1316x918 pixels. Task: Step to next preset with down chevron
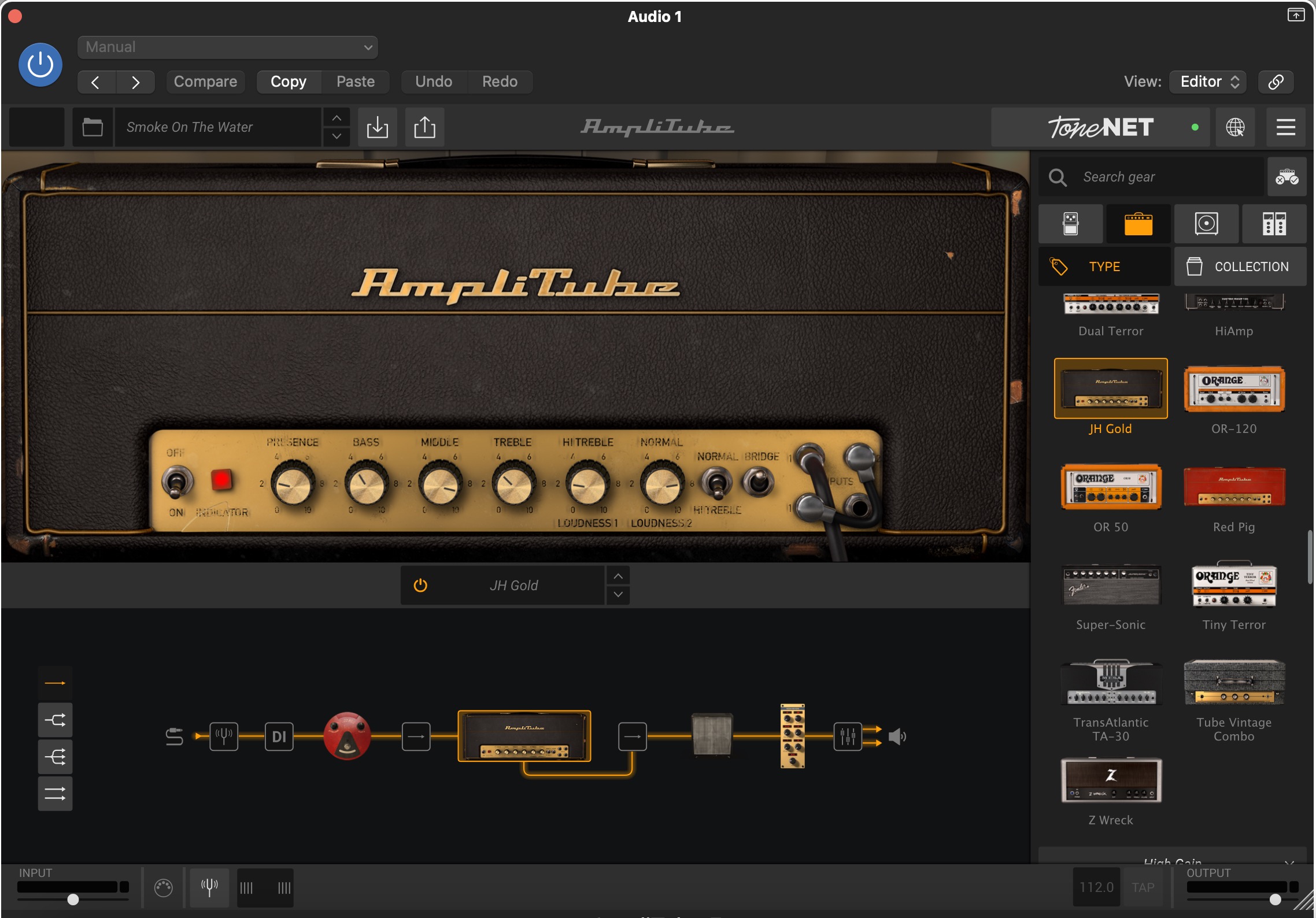pyautogui.click(x=337, y=136)
